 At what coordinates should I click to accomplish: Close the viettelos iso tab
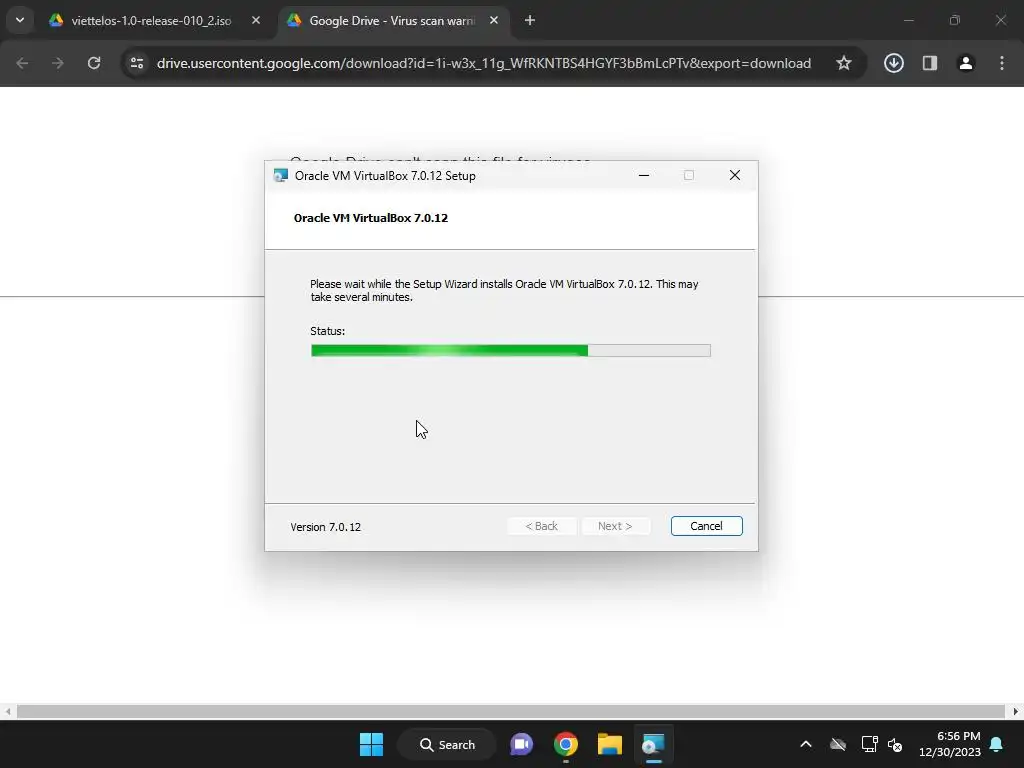256,21
